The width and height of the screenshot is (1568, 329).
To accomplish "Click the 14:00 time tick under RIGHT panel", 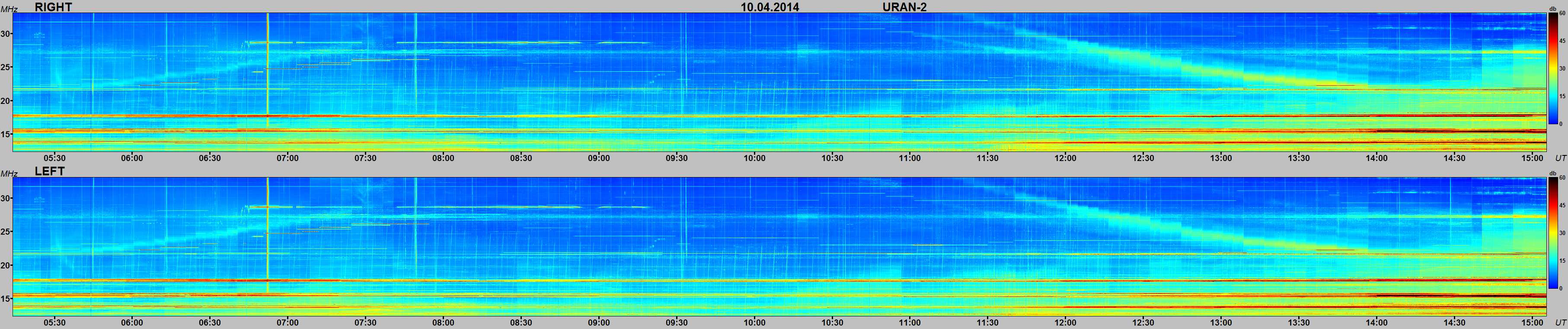I will click(x=1377, y=158).
